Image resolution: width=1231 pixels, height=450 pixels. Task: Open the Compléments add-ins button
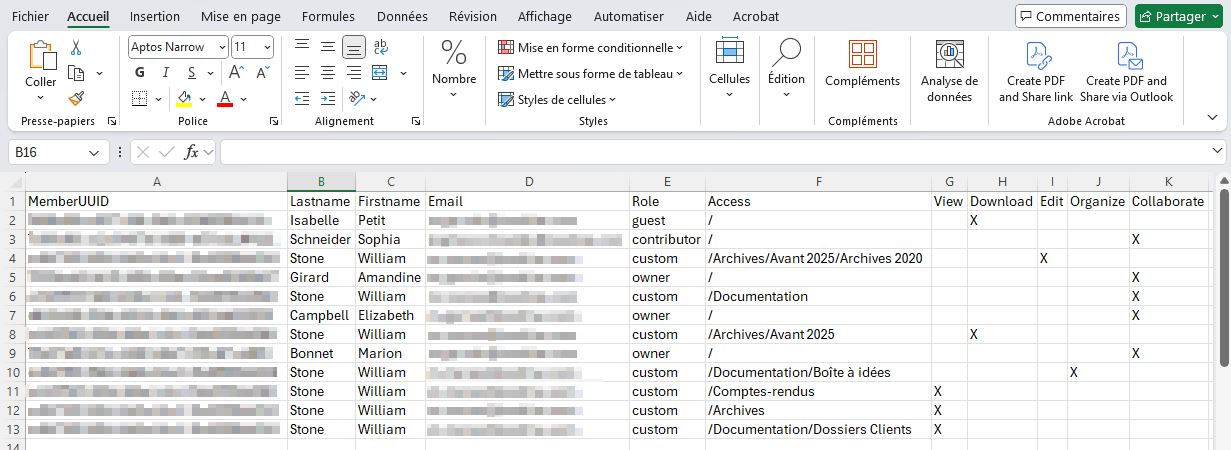pos(862,66)
